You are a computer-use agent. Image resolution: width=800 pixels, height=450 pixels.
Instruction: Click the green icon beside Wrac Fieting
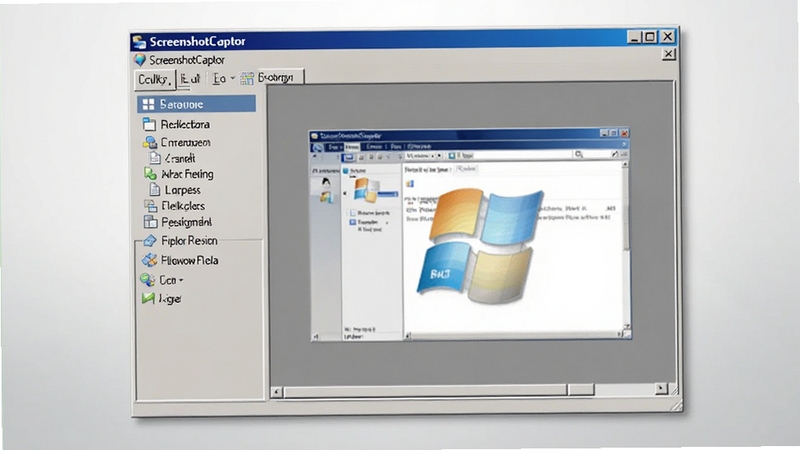[x=150, y=174]
